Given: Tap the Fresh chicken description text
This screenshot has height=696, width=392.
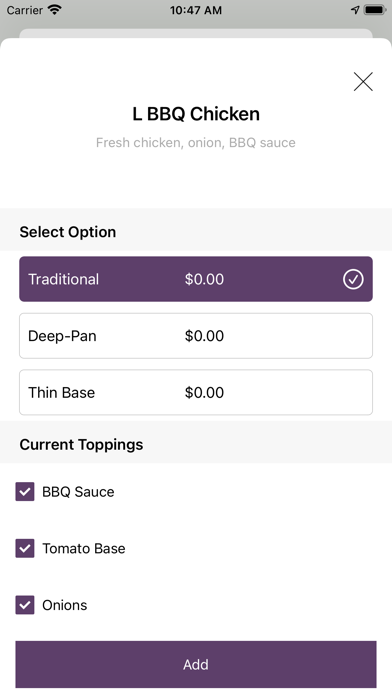Looking at the screenshot, I should pos(196,142).
